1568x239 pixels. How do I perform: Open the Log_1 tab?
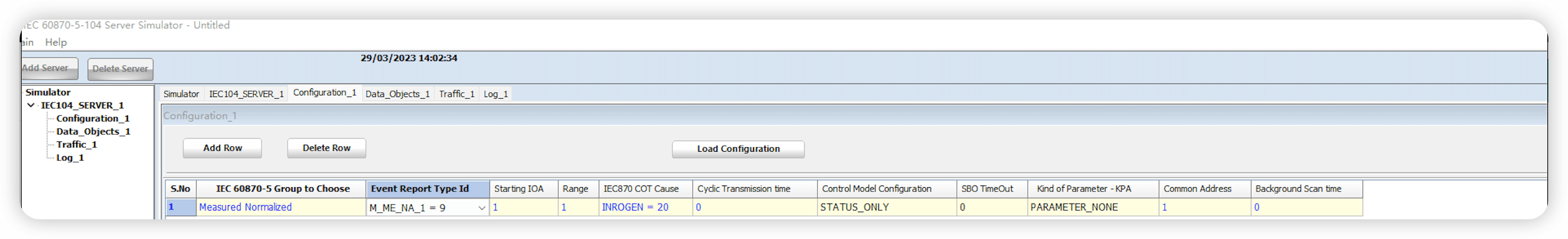click(495, 94)
